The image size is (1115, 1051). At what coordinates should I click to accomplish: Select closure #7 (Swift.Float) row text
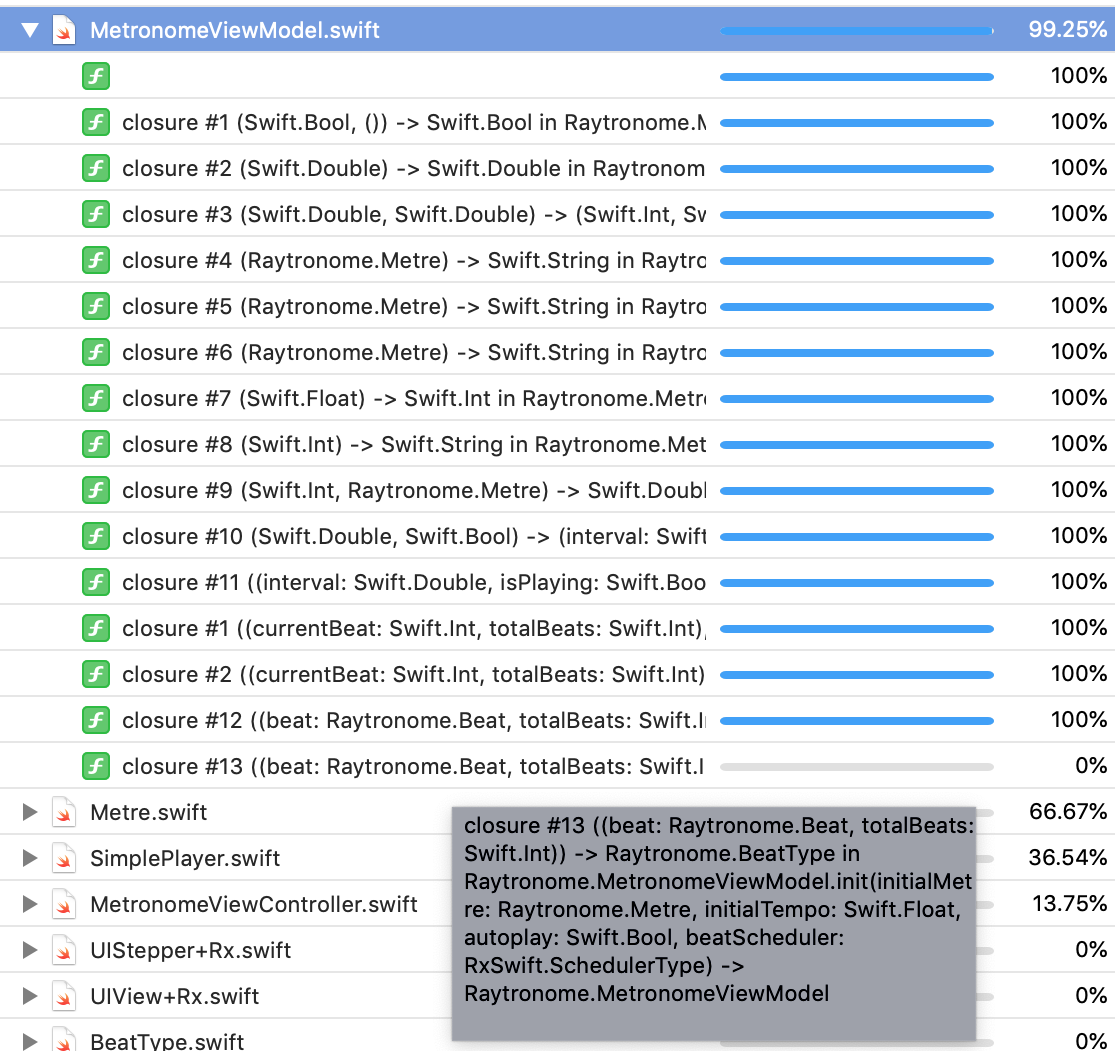(x=414, y=398)
